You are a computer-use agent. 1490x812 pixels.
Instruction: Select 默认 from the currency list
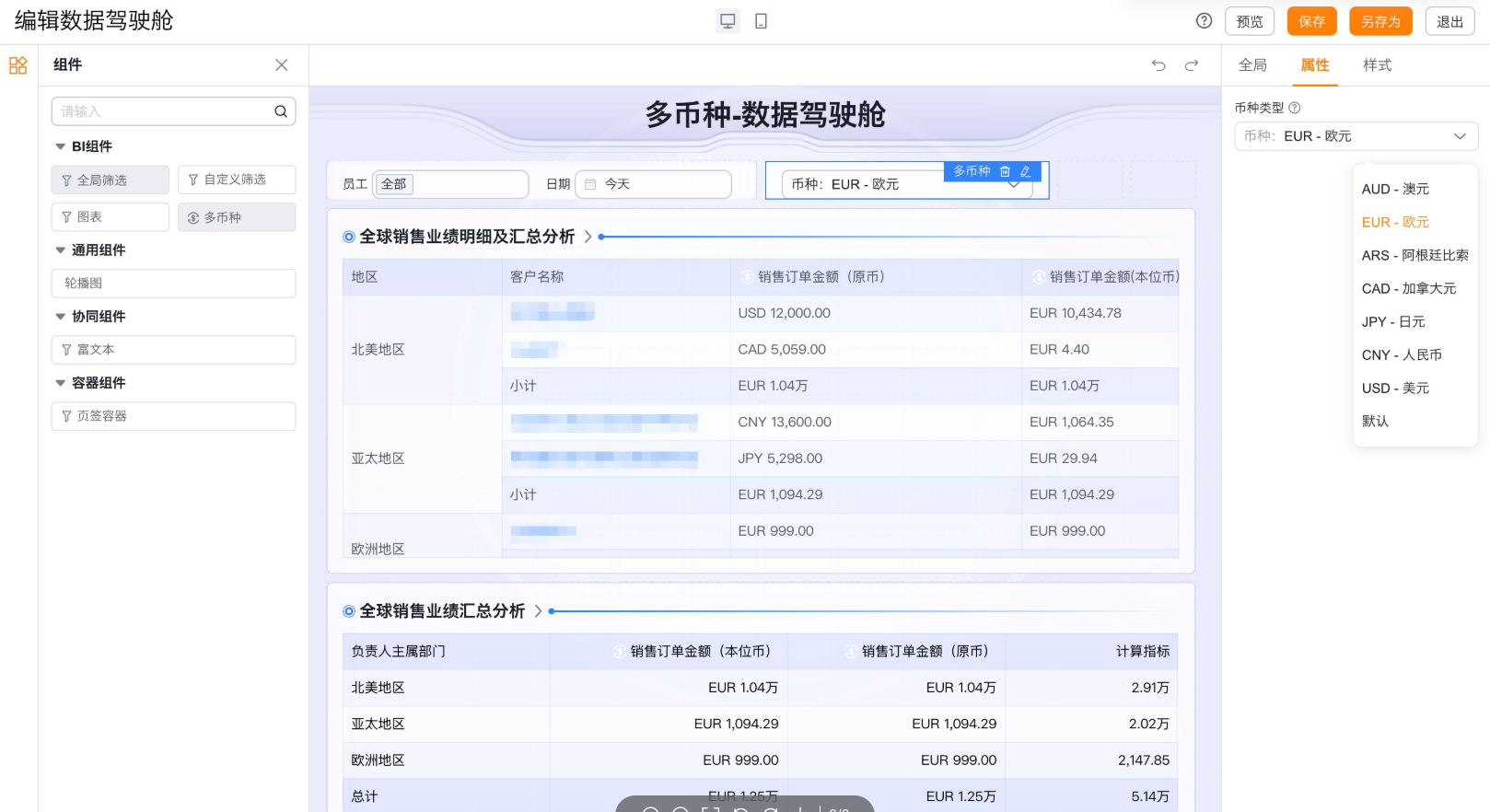(1415, 421)
